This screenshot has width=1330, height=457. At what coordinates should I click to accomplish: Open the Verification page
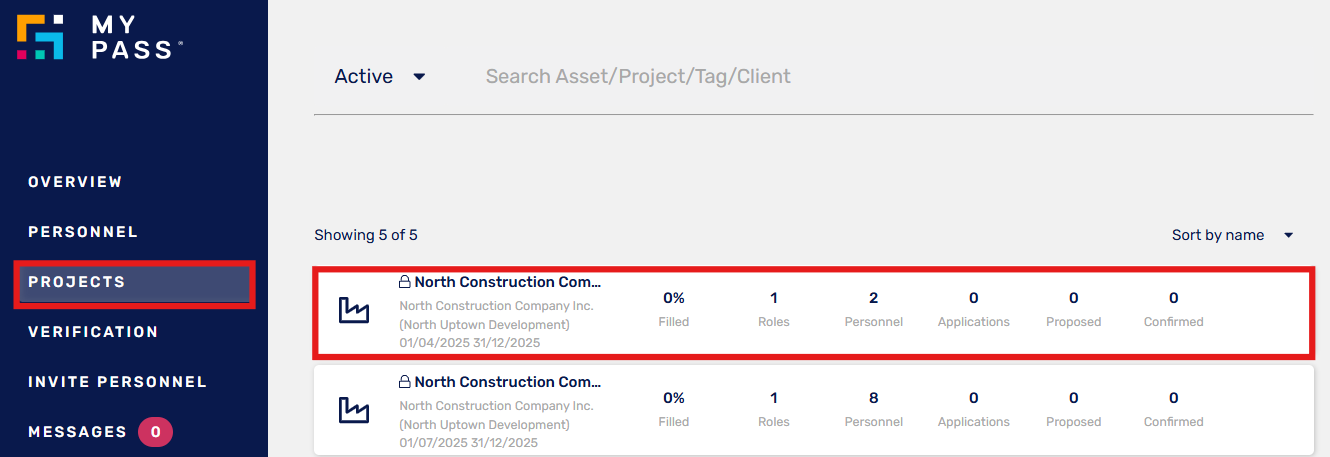[x=93, y=332]
